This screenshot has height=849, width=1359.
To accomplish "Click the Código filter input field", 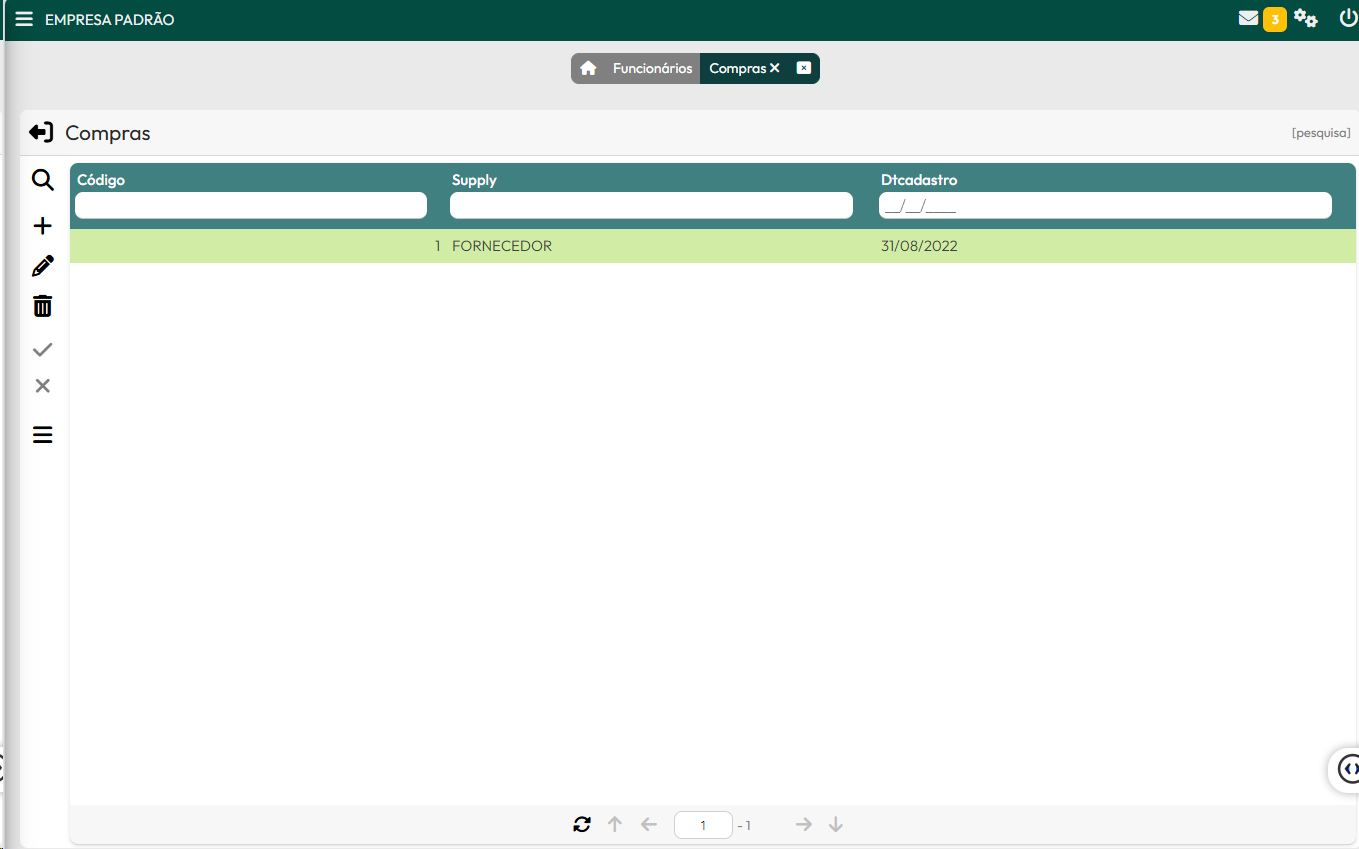I will pyautogui.click(x=251, y=206).
